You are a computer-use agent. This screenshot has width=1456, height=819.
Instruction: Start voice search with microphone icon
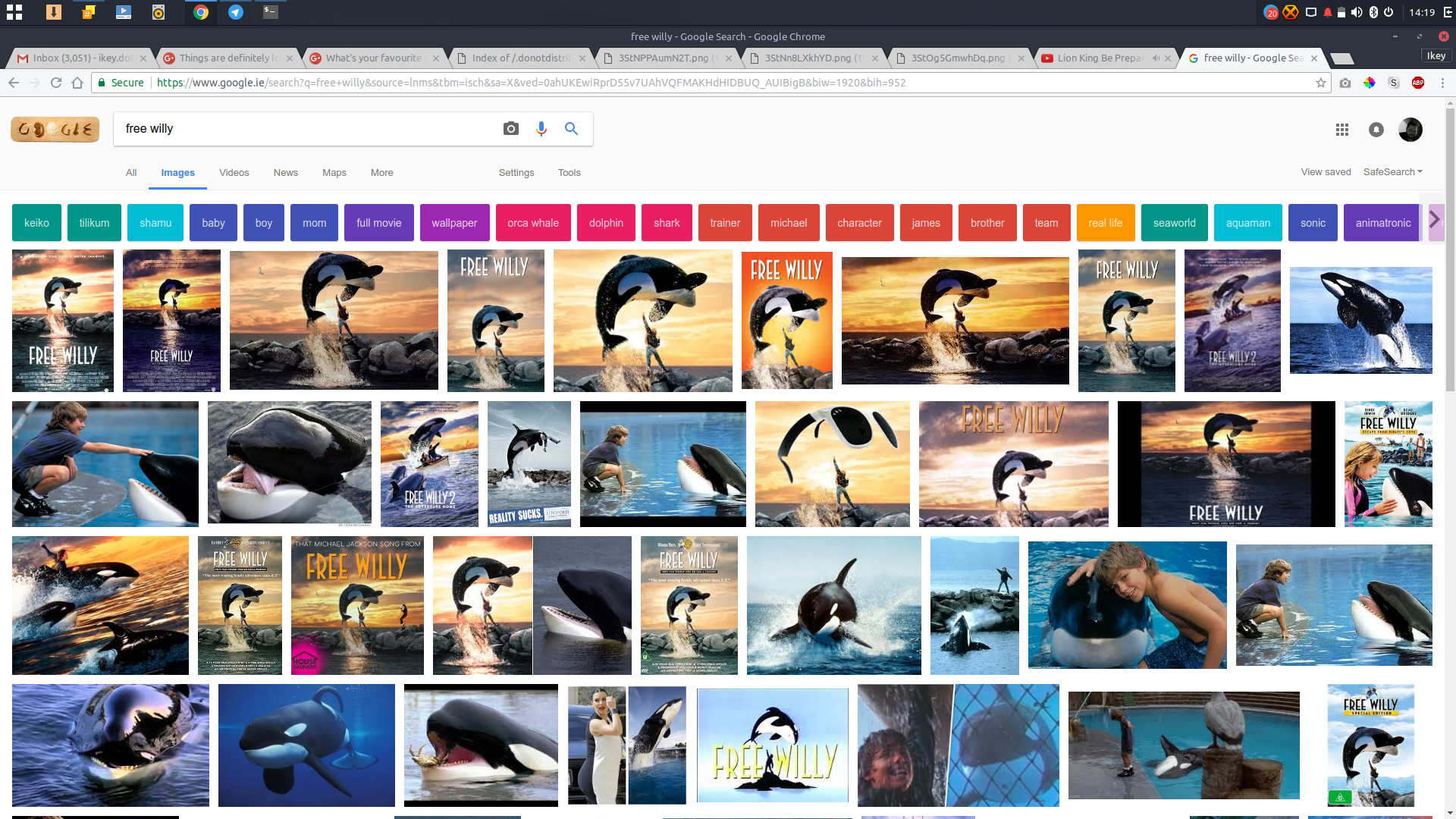pyautogui.click(x=541, y=129)
